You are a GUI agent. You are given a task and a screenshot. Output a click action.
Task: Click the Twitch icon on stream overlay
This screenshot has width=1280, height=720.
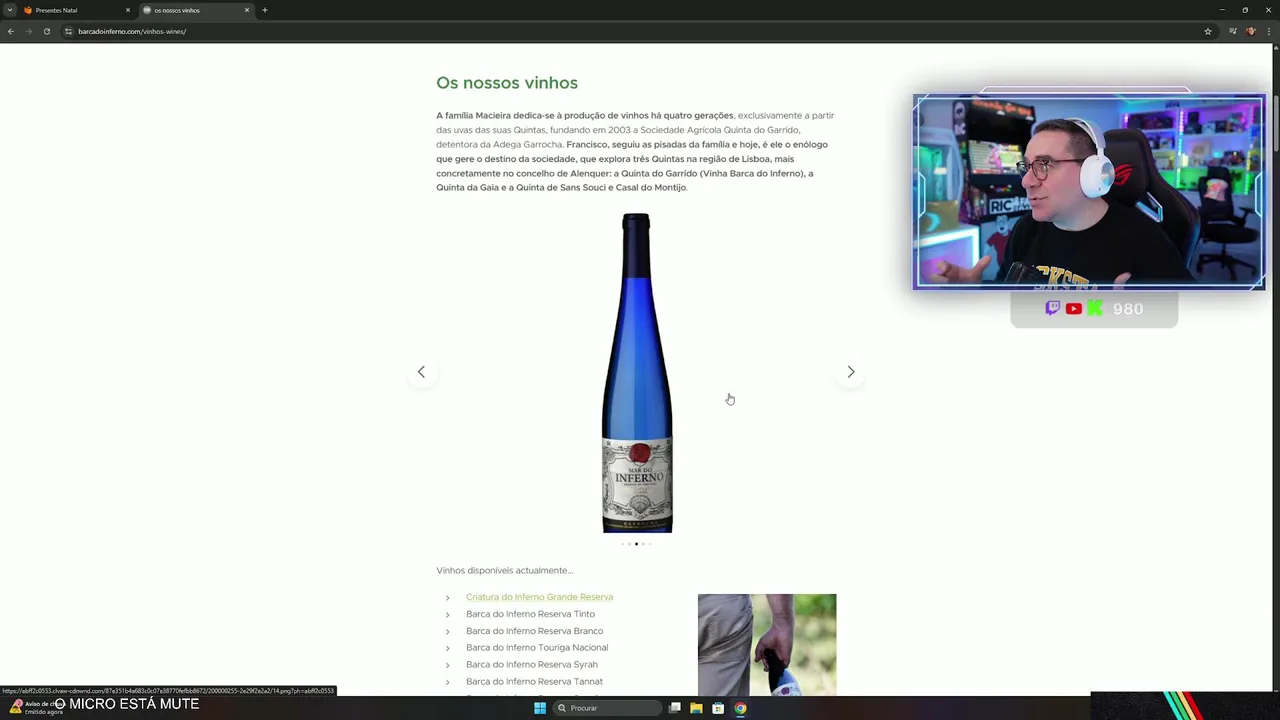pos(1052,309)
